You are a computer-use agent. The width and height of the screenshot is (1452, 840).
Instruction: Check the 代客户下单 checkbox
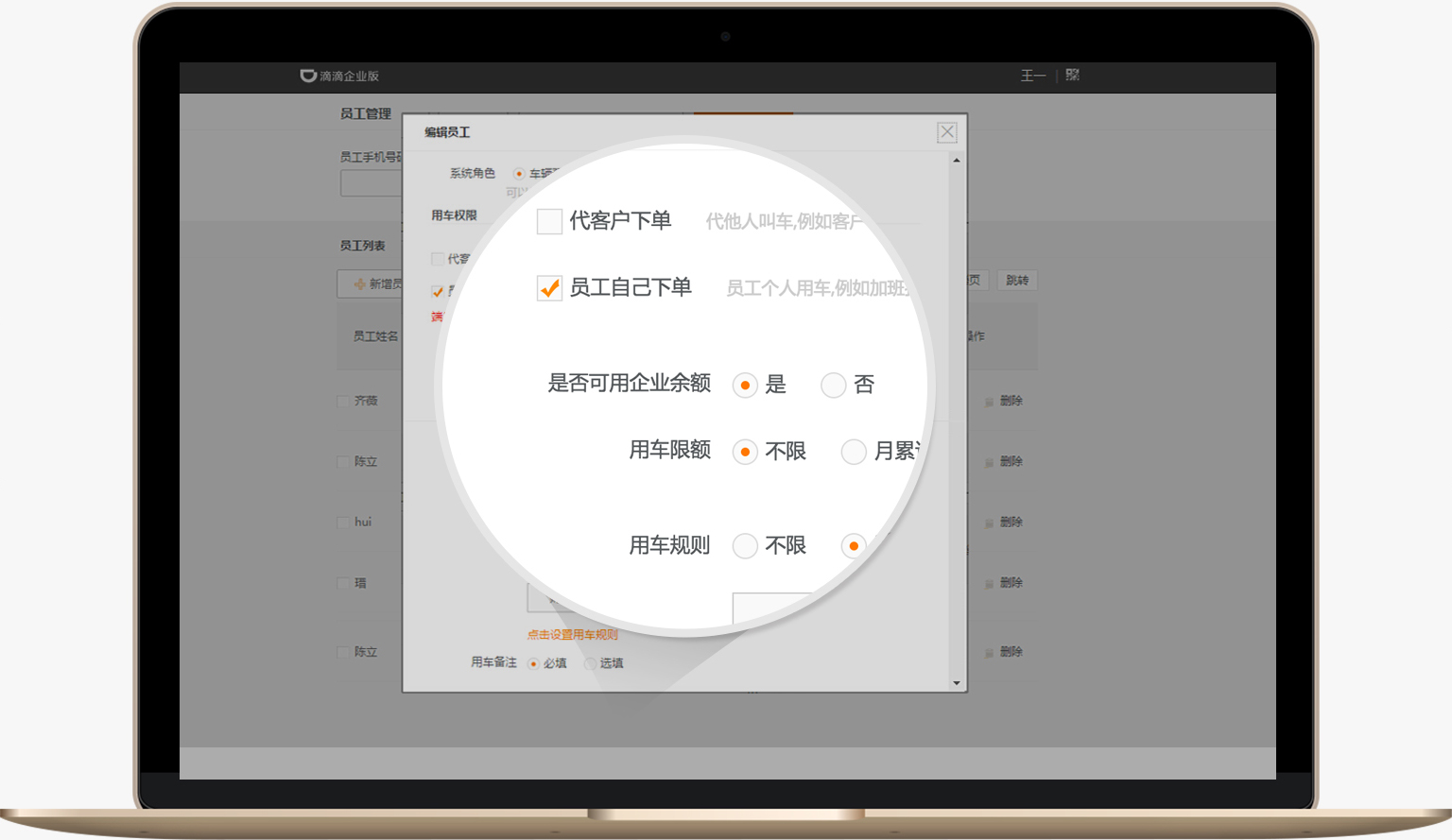(550, 221)
